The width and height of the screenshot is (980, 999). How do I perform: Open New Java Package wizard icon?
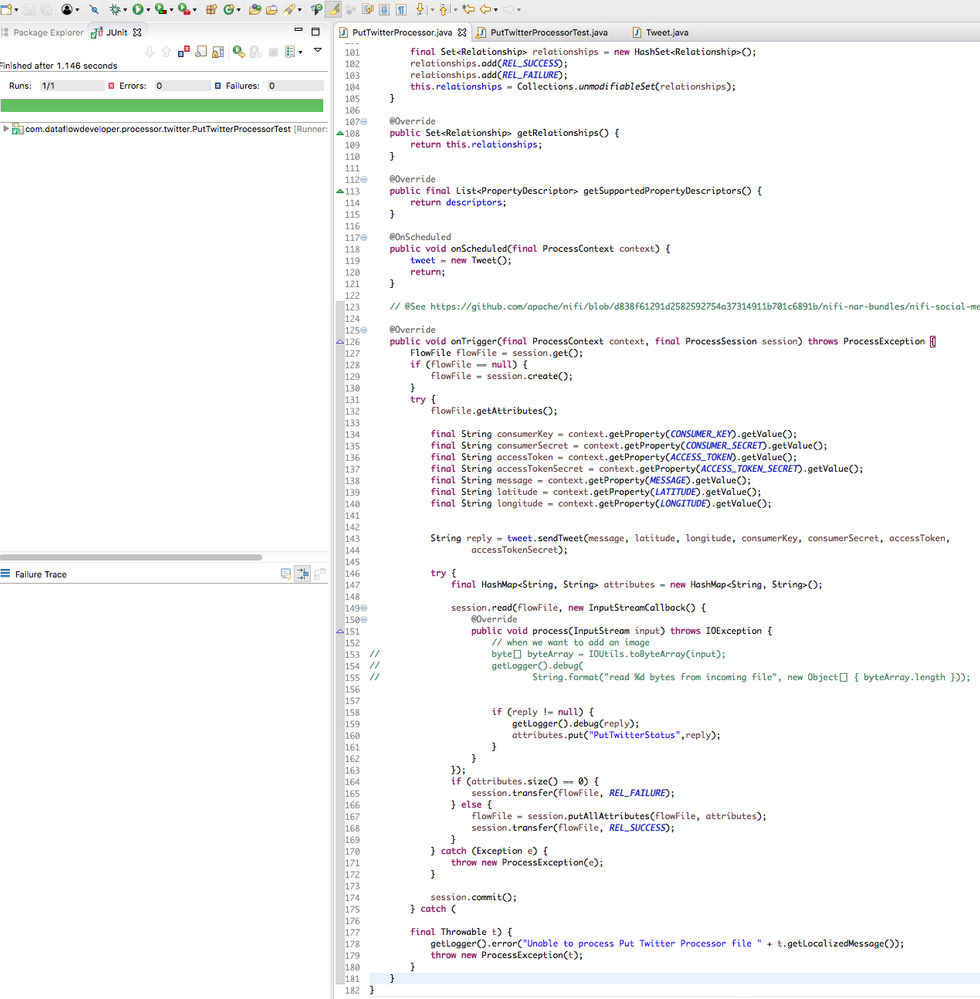coord(211,8)
